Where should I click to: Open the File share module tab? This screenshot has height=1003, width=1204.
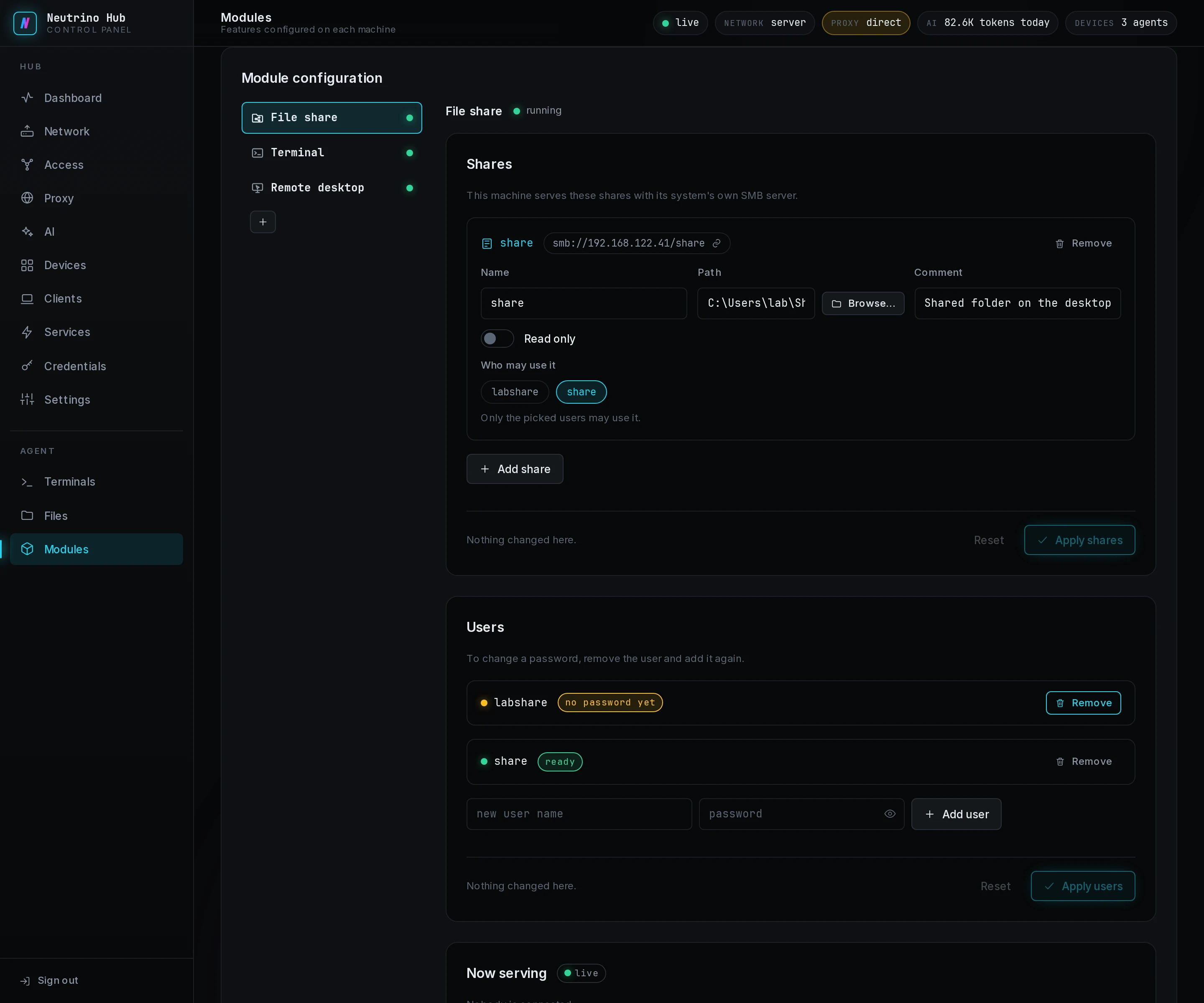point(332,117)
